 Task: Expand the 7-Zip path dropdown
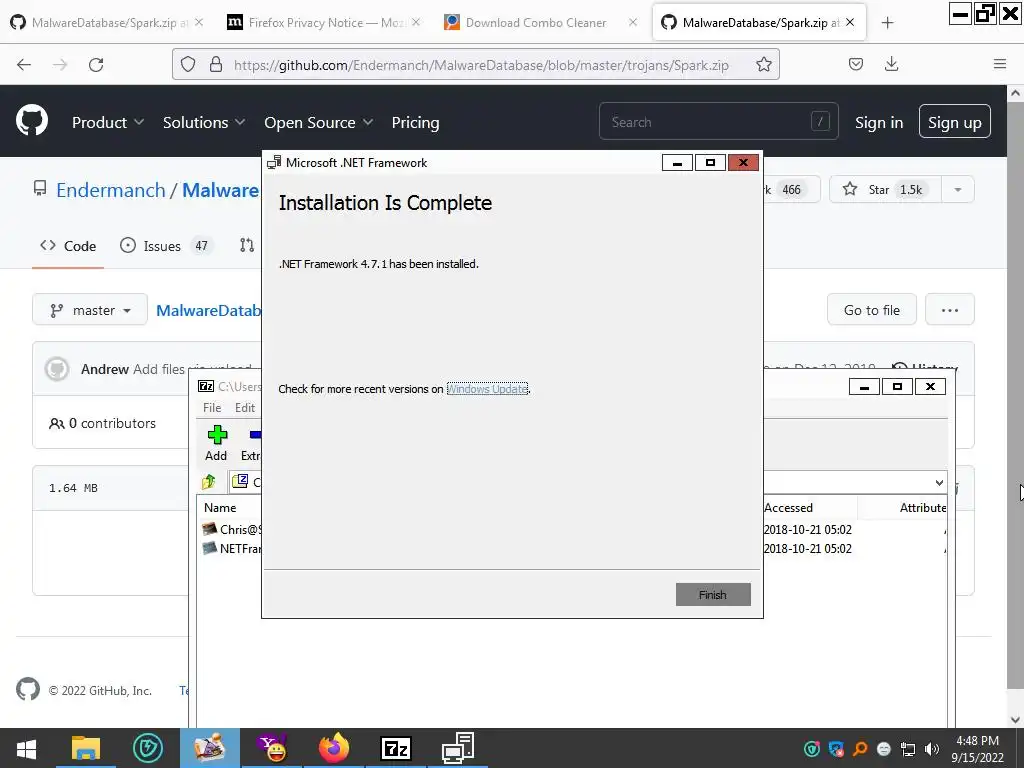(938, 483)
